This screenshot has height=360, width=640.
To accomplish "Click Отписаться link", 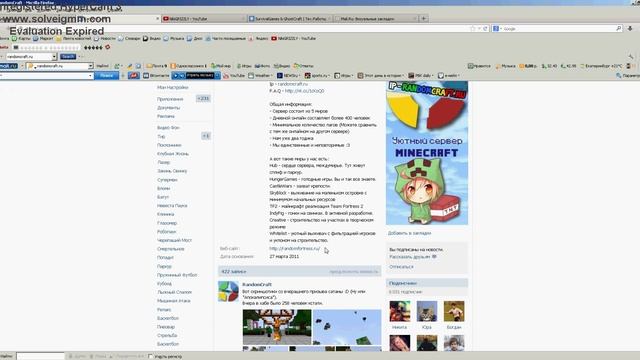I will pos(401,267).
